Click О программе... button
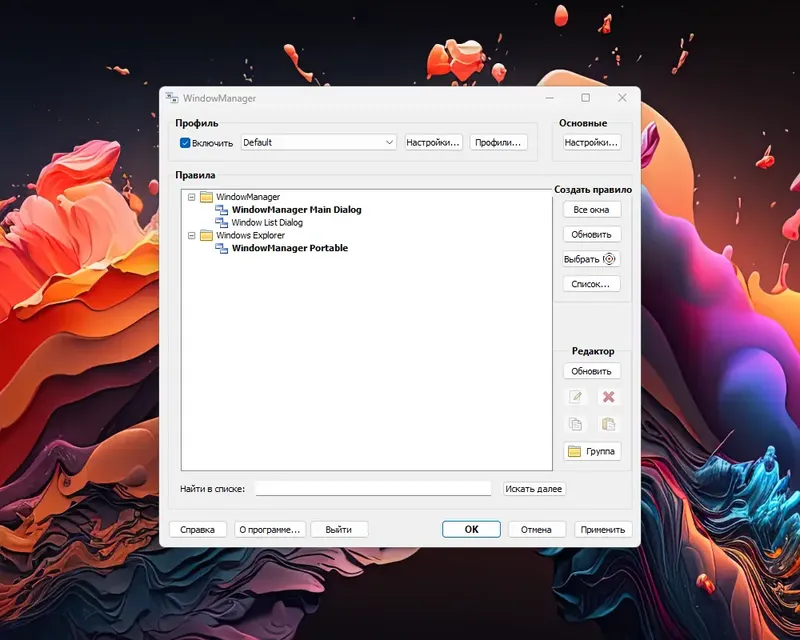This screenshot has height=640, width=800. pos(269,529)
